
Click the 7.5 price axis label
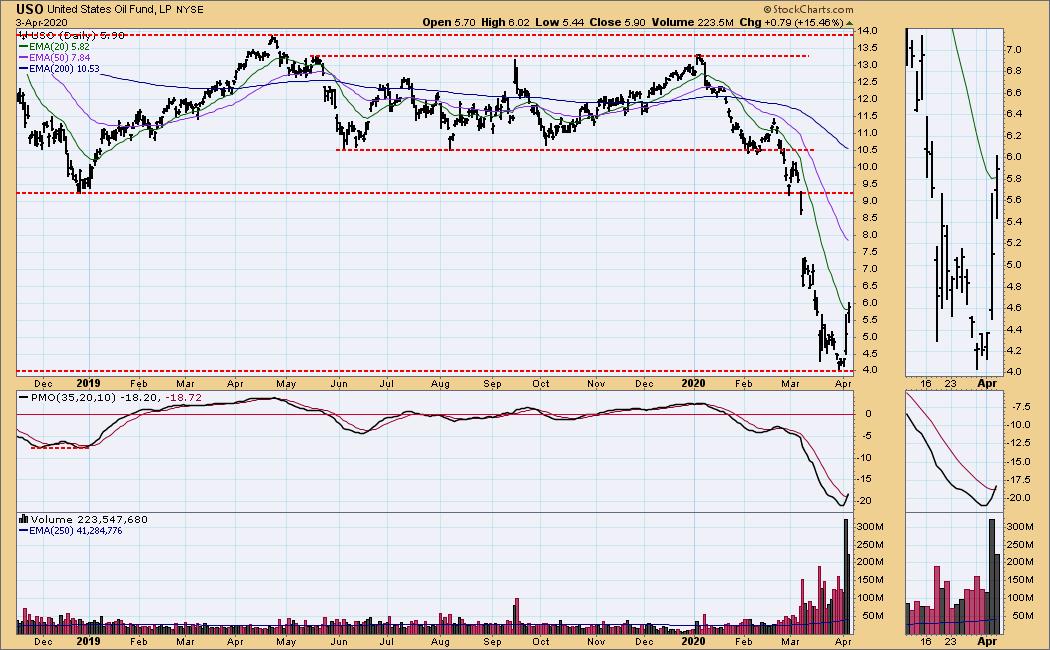tap(870, 251)
